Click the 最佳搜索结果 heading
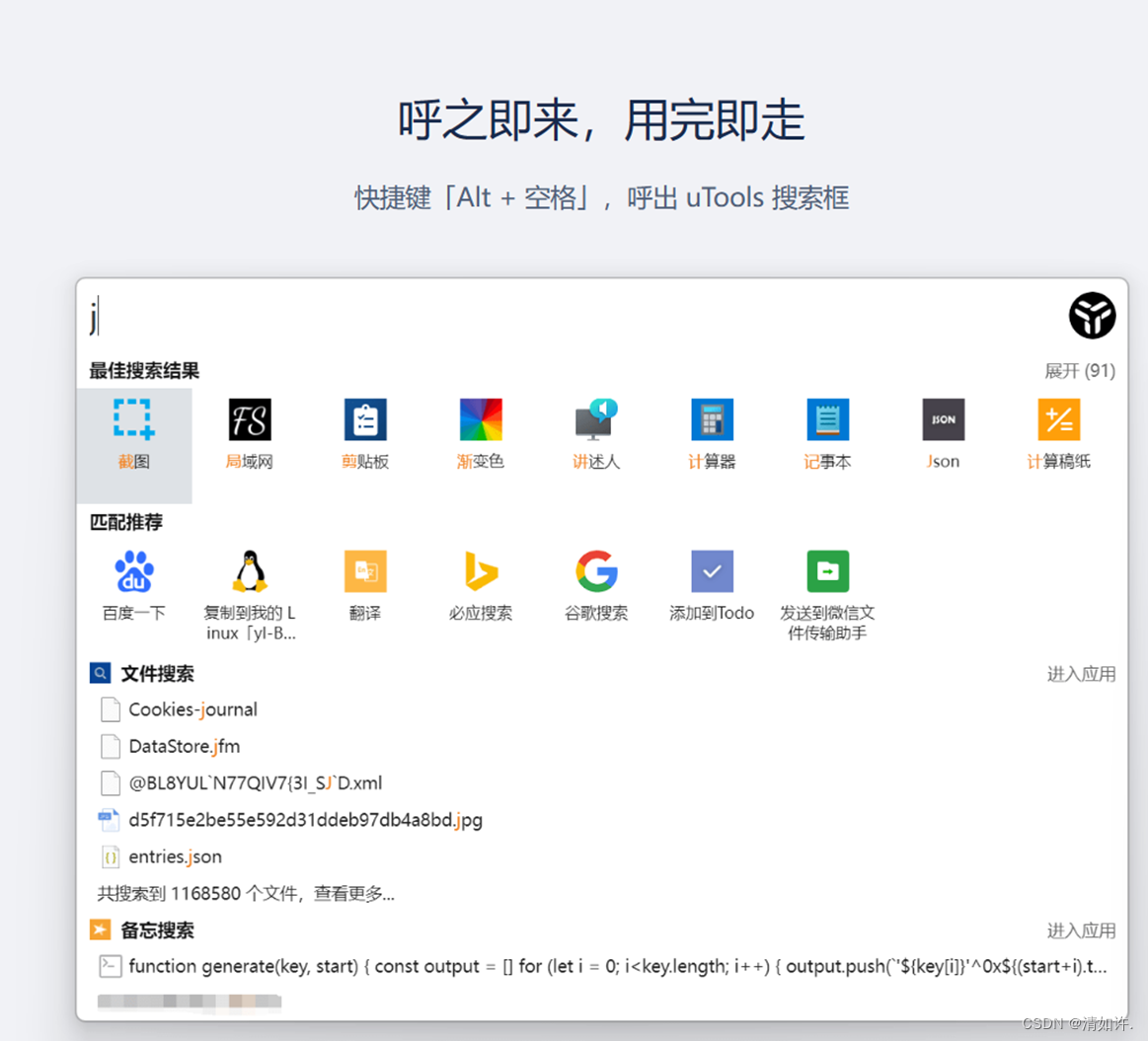Image resolution: width=1148 pixels, height=1041 pixels. (144, 370)
